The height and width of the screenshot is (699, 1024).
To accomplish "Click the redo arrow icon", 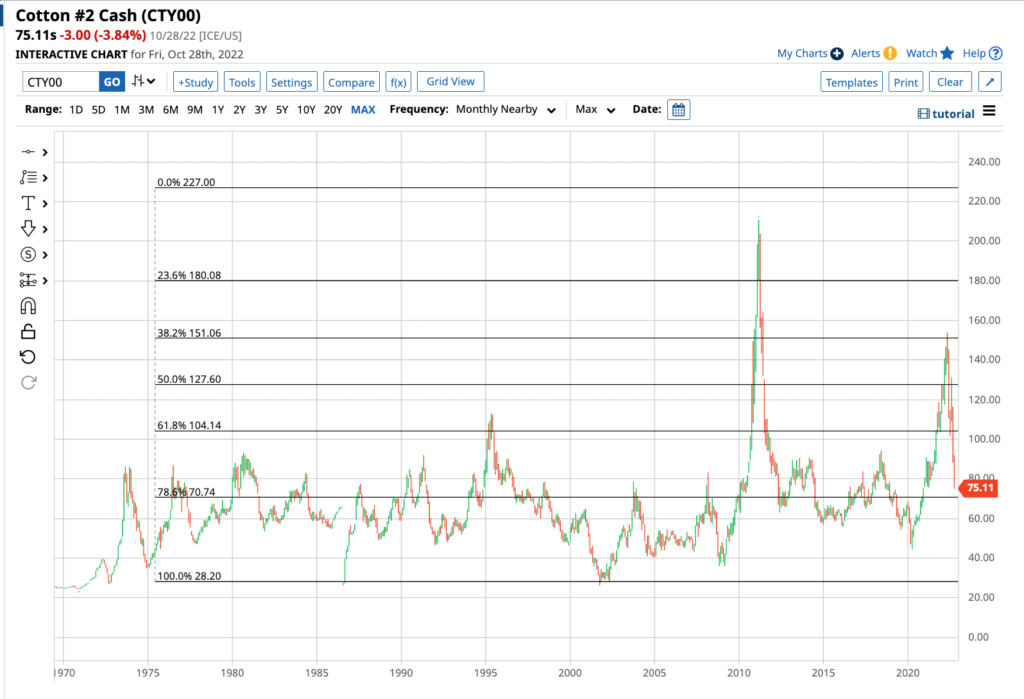I will click(x=27, y=382).
